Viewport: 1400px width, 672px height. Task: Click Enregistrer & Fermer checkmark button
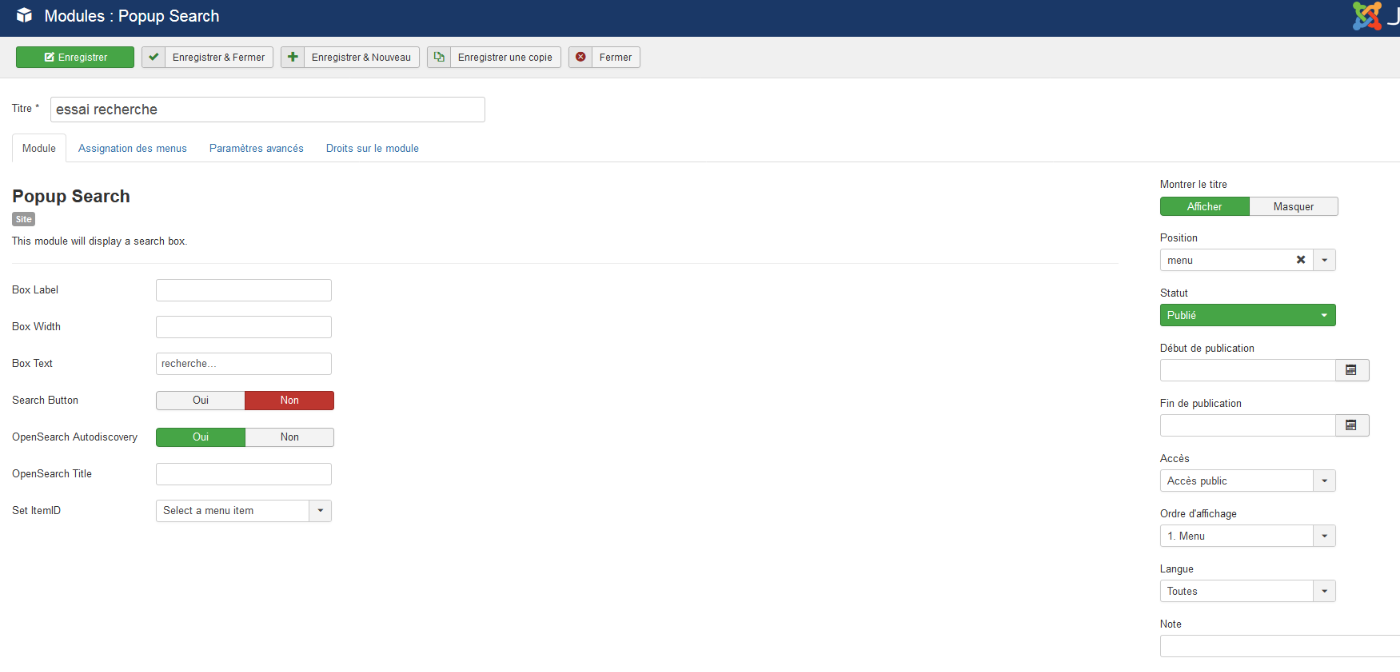coord(207,57)
